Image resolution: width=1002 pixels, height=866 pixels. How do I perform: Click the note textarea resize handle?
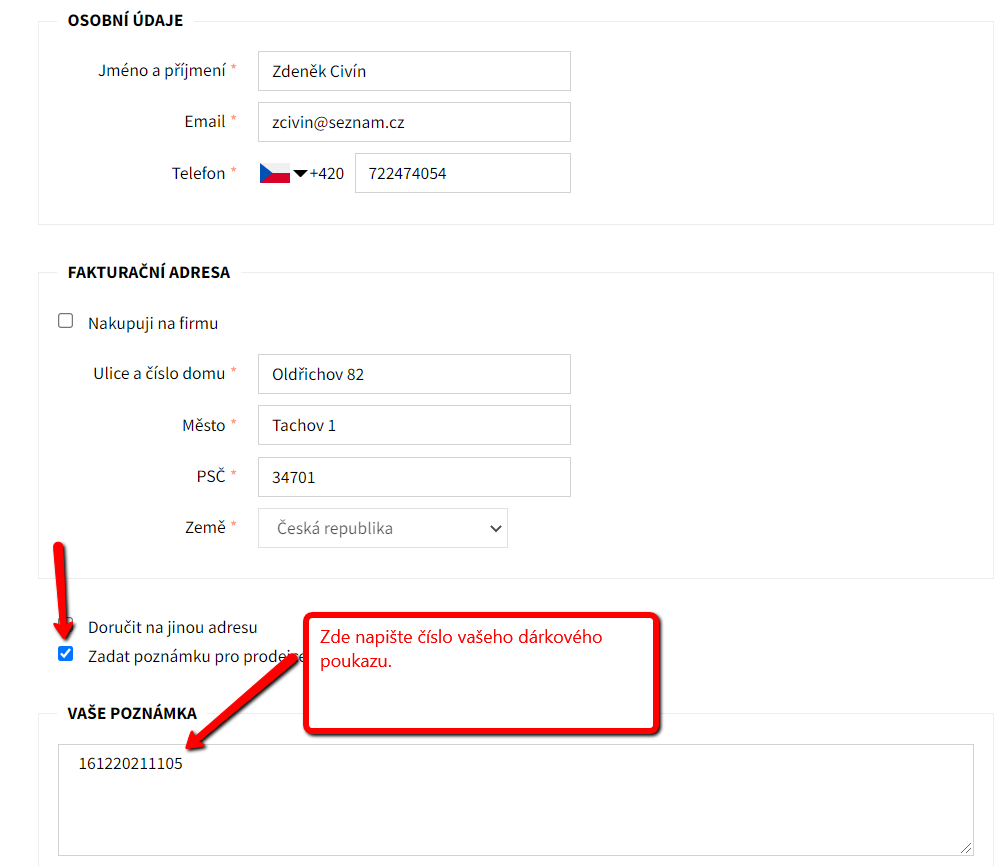965,847
